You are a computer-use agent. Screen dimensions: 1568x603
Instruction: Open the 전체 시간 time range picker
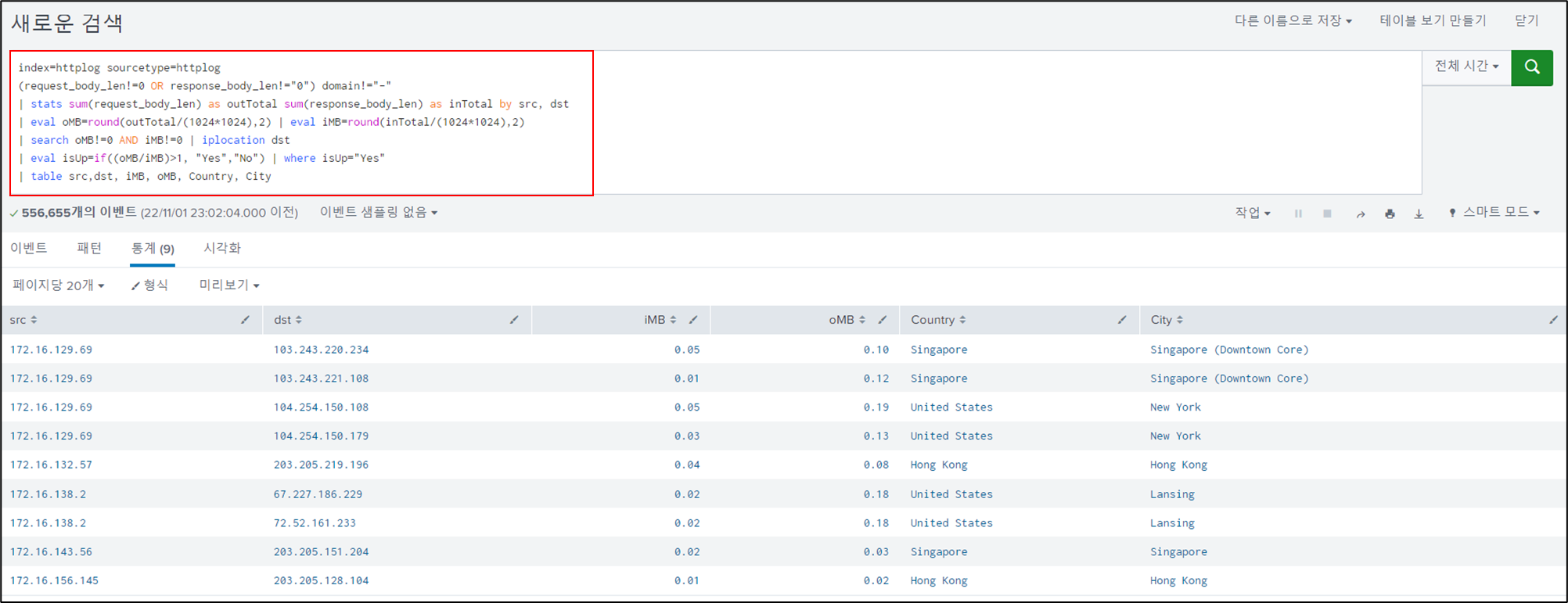(x=1466, y=67)
